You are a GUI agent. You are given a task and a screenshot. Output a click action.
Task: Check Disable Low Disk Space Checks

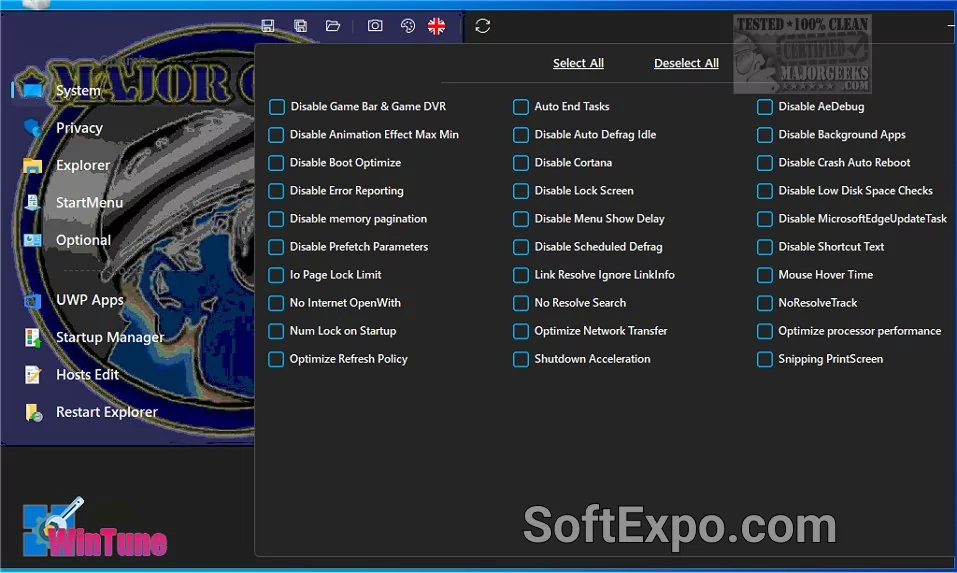(765, 191)
